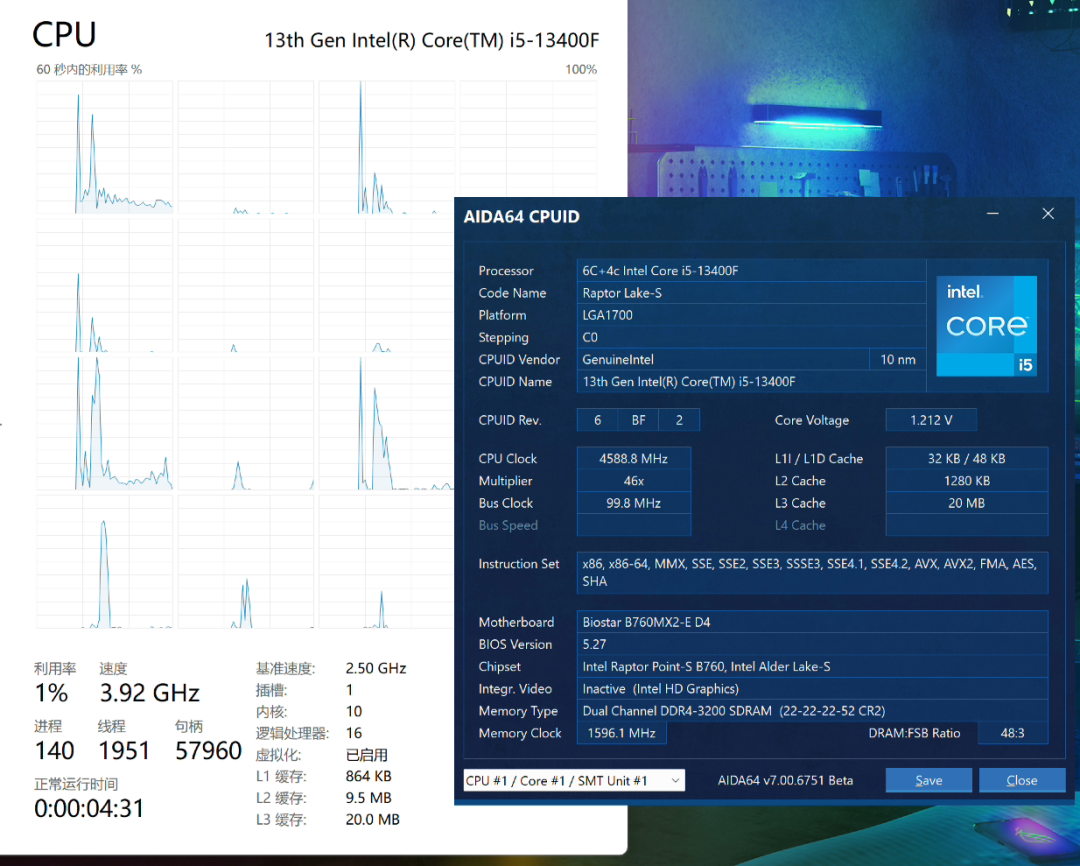
Task: Click the DRAM:FSB Ratio value "48:3"
Action: [1012, 733]
